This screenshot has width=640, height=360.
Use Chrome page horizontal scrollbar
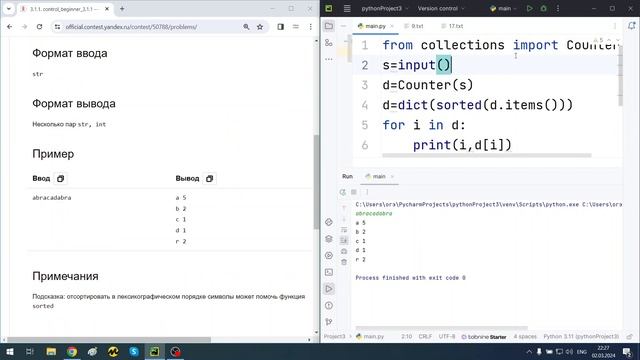point(109,340)
